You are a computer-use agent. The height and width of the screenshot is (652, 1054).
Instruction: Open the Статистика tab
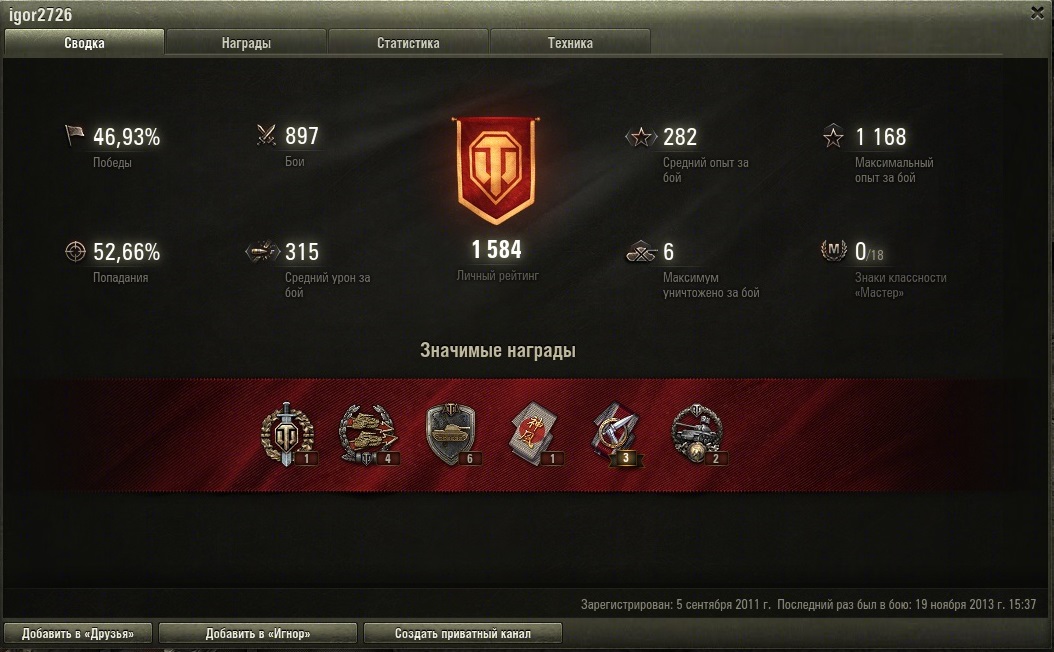(x=408, y=42)
